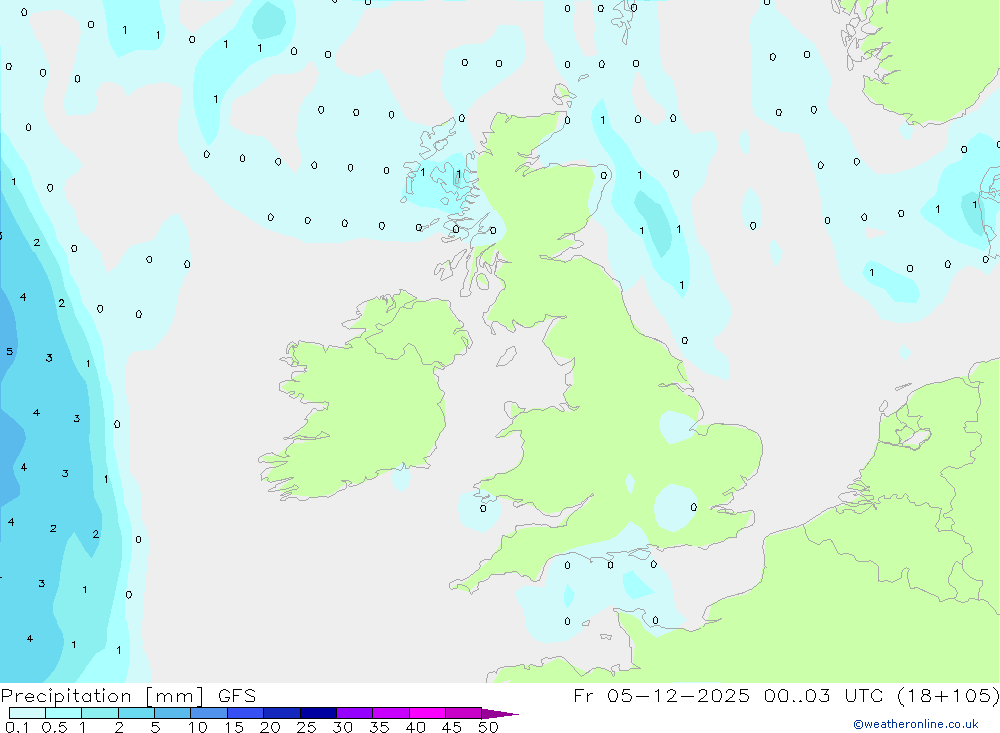The image size is (1000, 733).
Task: Select the 30–35 mm purple legend swatch
Action: 355,713
